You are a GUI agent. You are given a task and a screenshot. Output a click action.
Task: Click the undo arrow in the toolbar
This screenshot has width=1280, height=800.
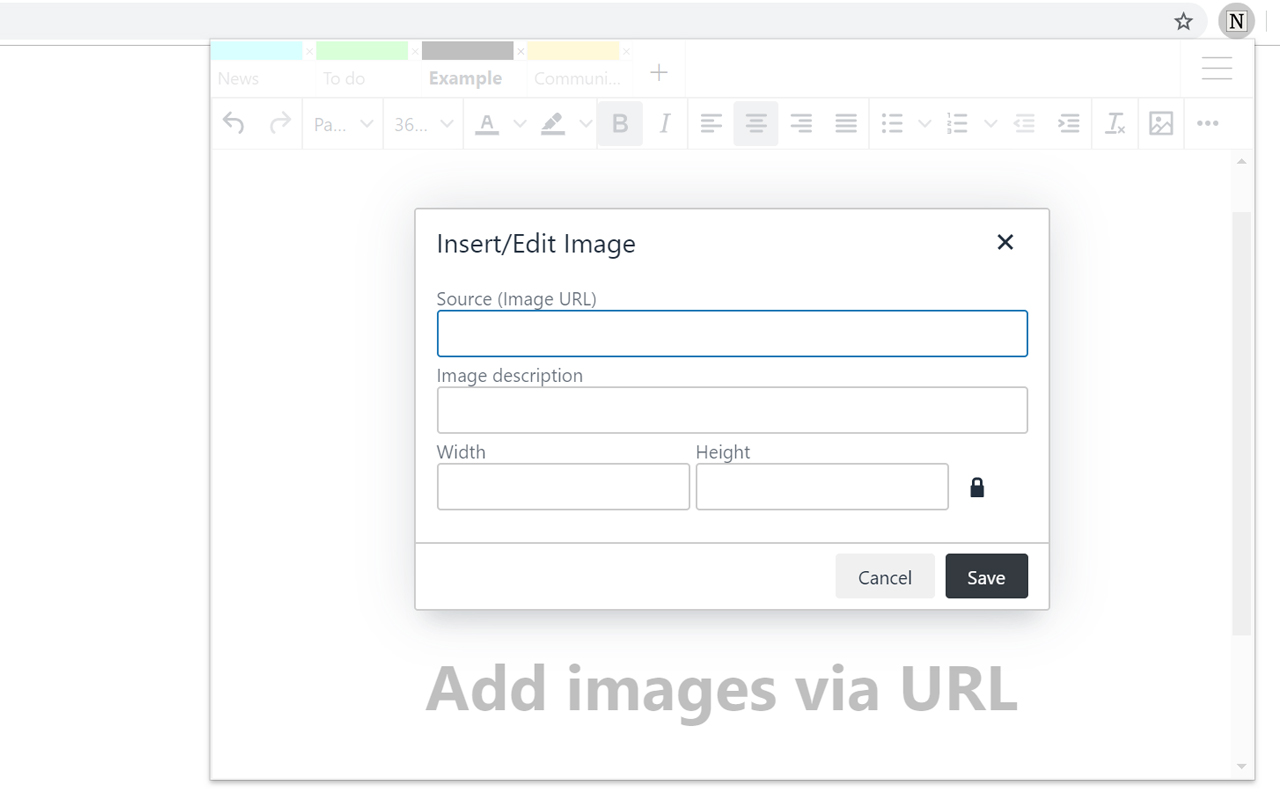[233, 123]
